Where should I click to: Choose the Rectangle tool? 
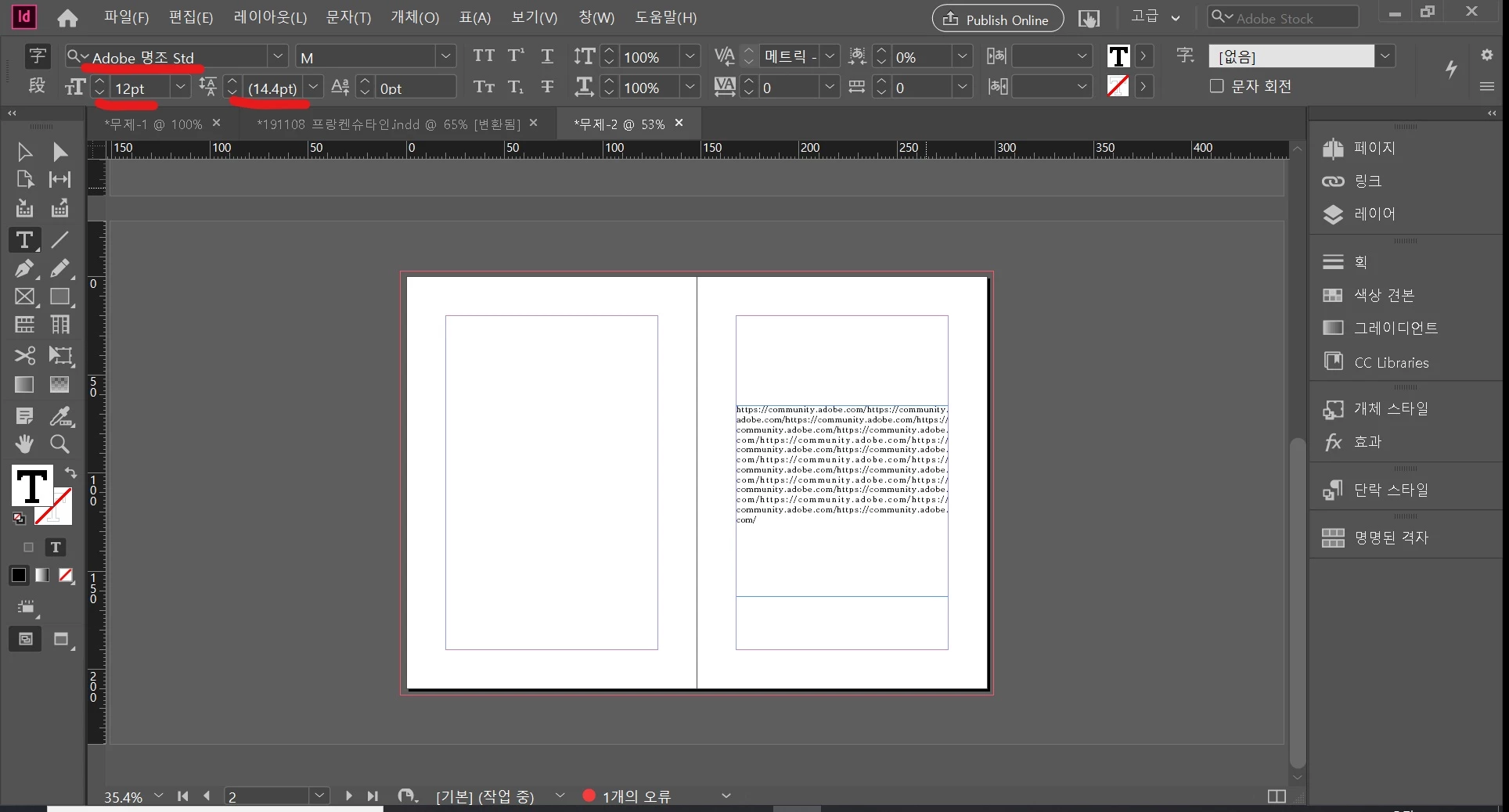coord(60,297)
